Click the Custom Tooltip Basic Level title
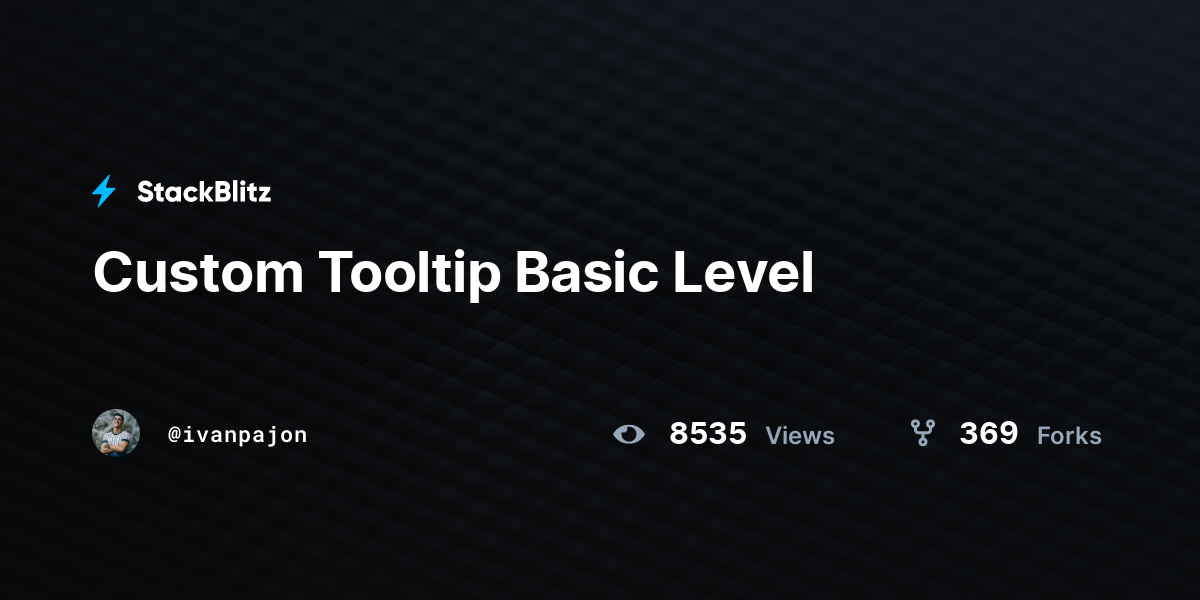The height and width of the screenshot is (600, 1200). 454,272
